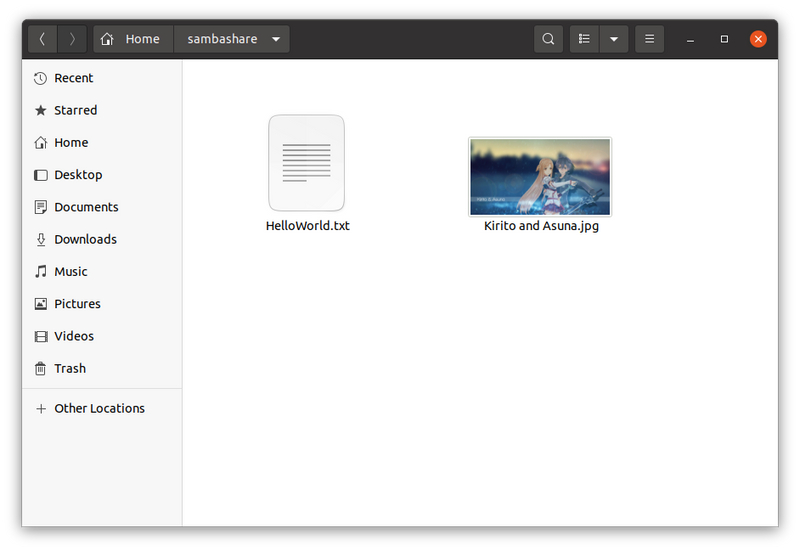Viewport: 800px width, 551px height.
Task: Click the Documents sidebar icon
Action: (40, 207)
